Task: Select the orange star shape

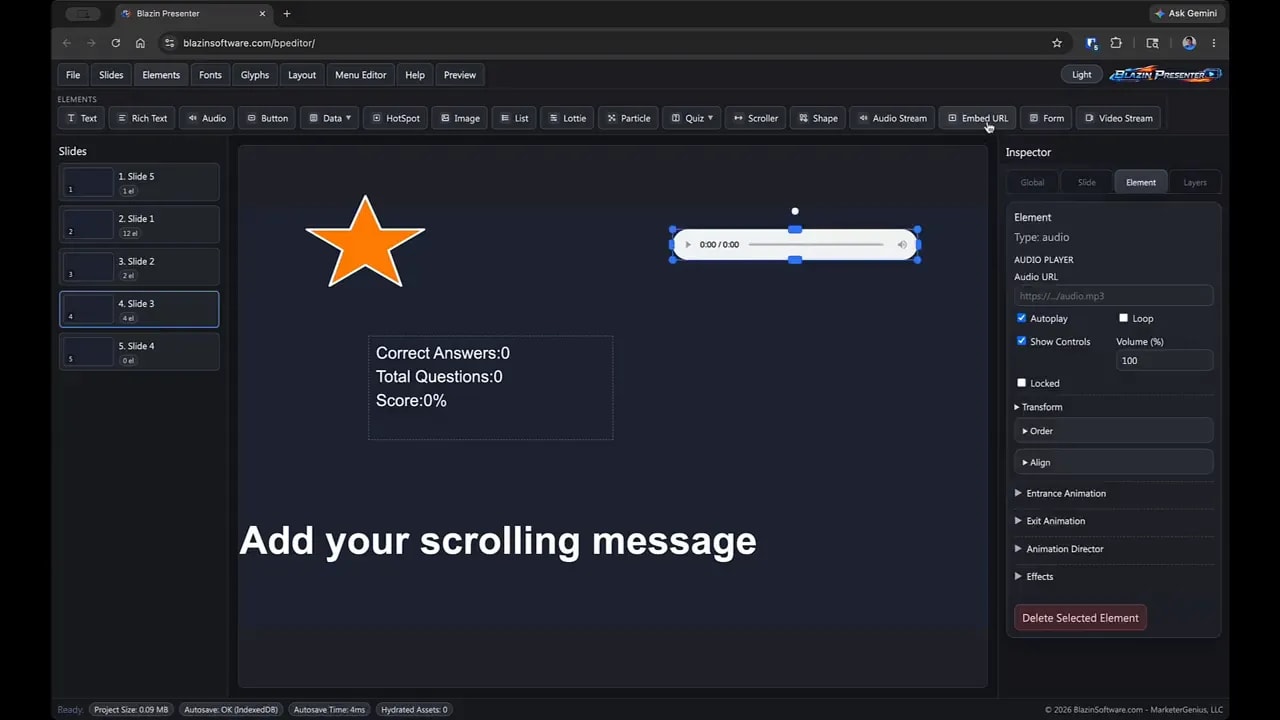Action: click(365, 242)
